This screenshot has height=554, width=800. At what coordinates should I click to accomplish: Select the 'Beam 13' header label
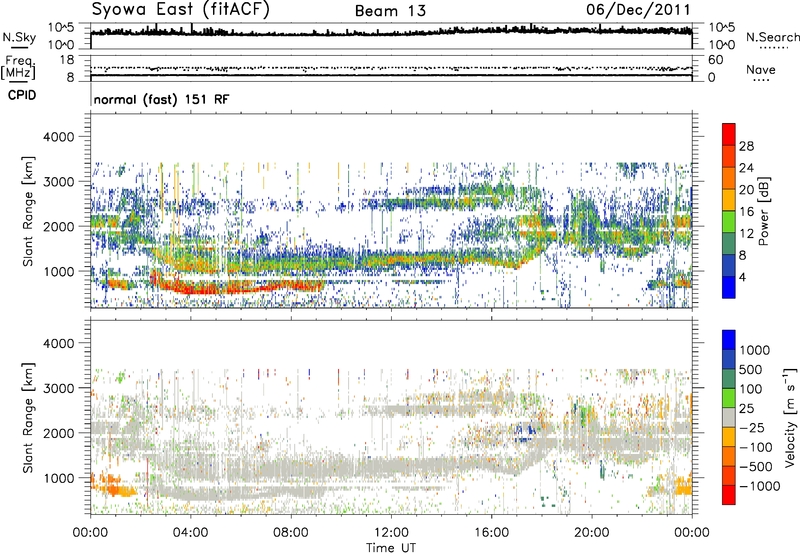[390, 11]
